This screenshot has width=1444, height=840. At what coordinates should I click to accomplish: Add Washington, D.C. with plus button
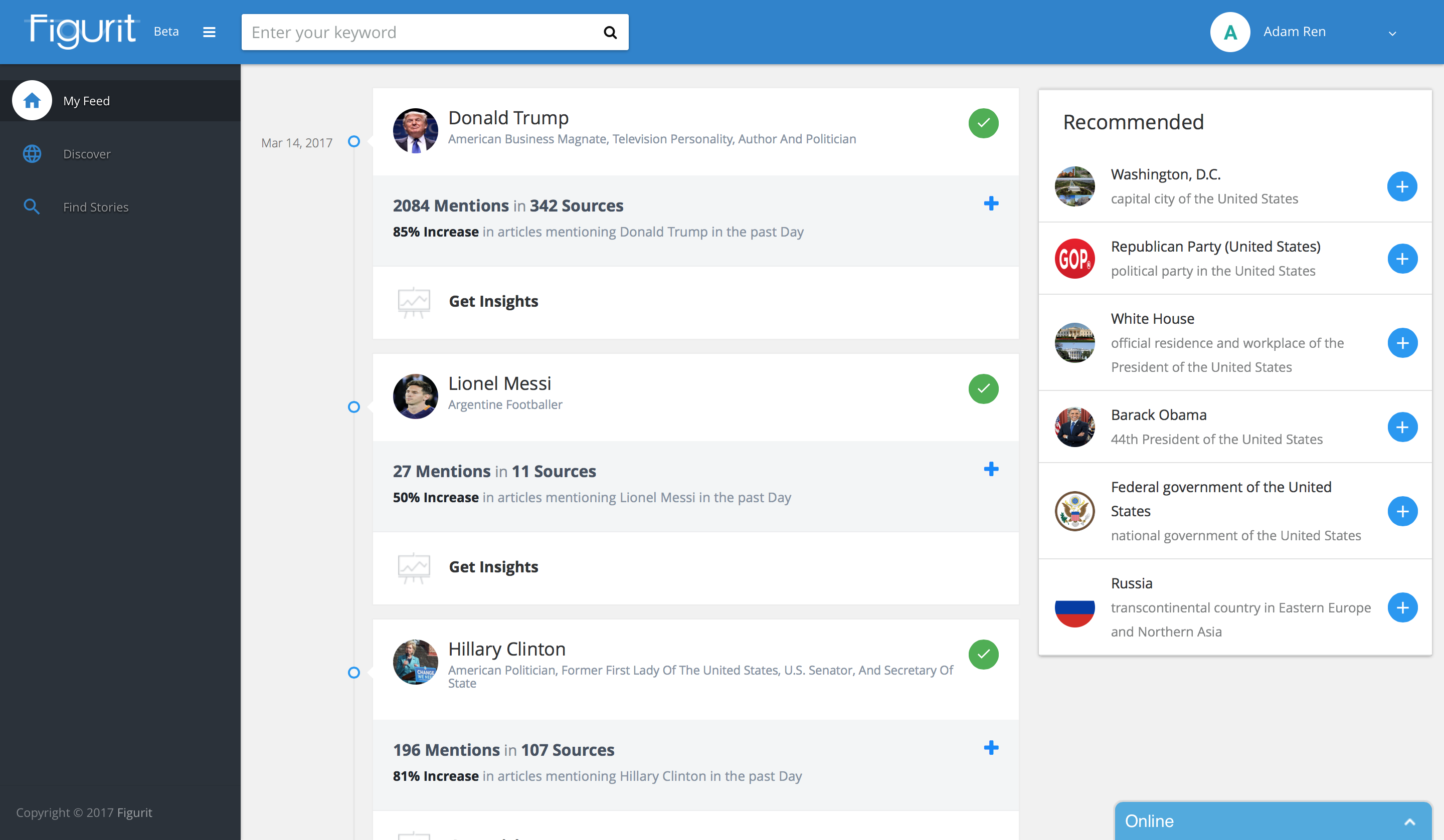1402,186
